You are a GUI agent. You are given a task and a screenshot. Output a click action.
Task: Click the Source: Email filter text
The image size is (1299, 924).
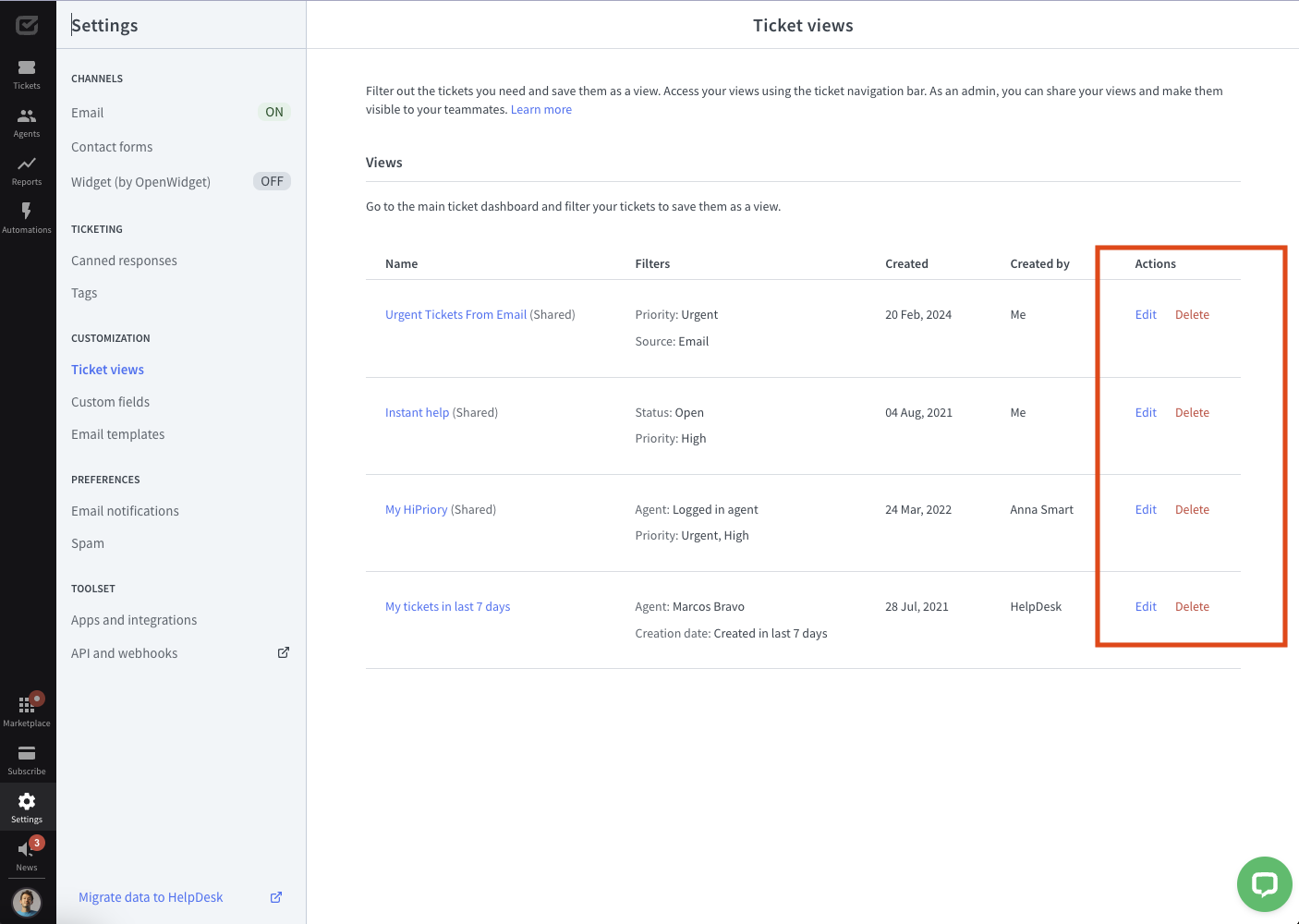tap(672, 341)
